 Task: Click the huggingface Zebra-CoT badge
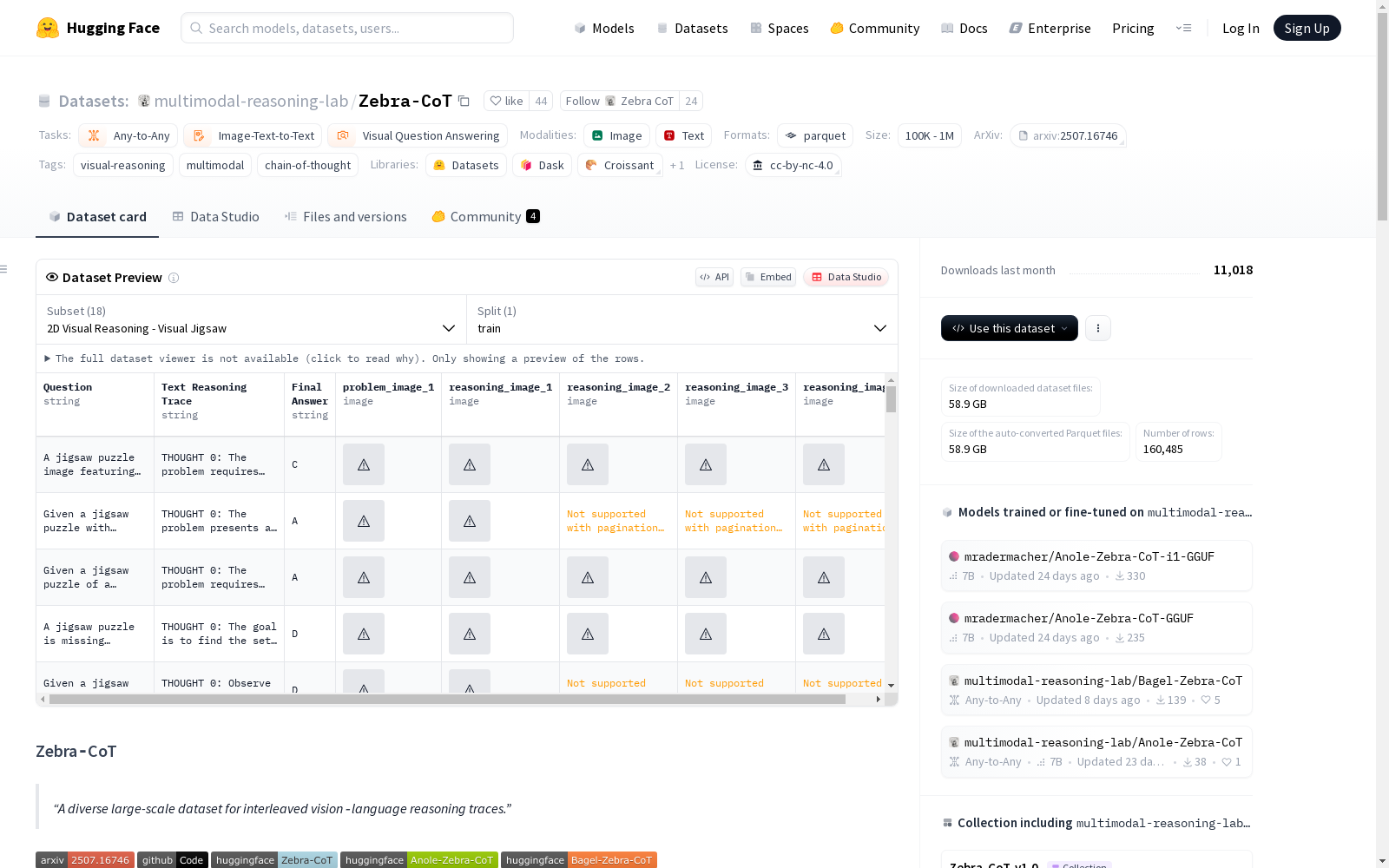[274, 860]
